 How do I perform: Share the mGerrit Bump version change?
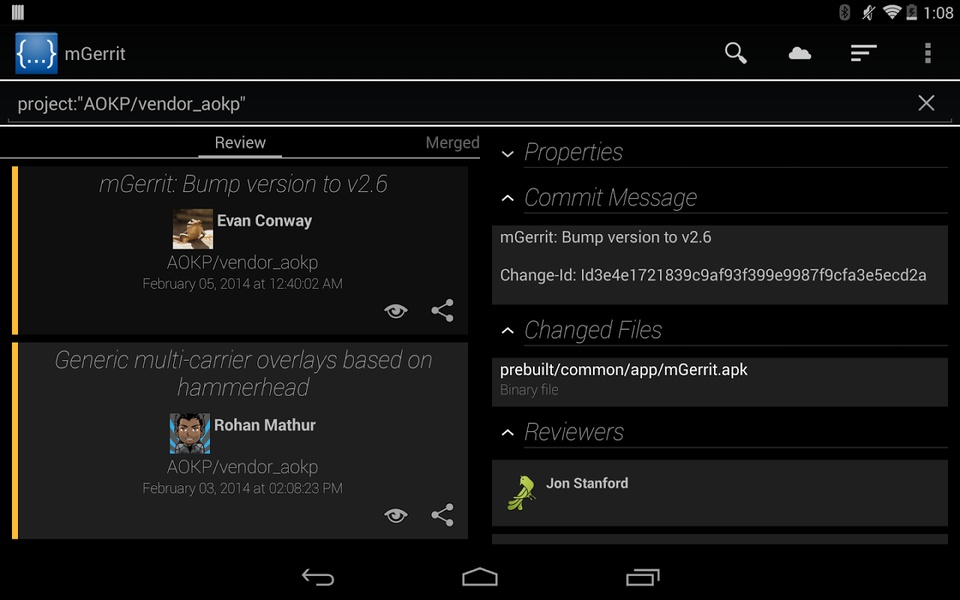(x=442, y=310)
